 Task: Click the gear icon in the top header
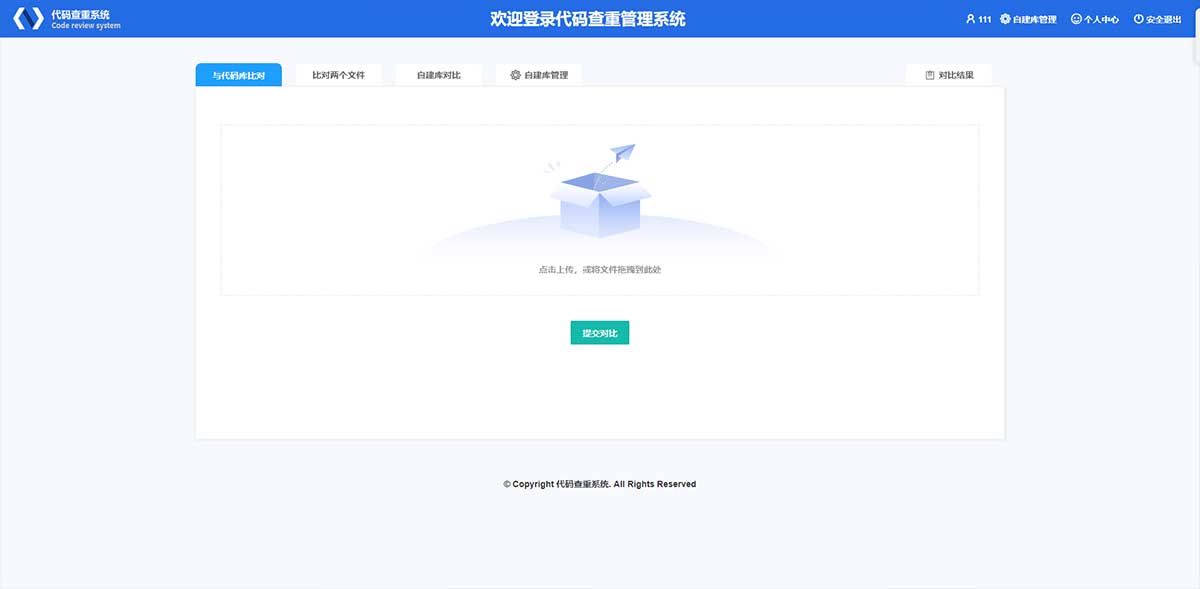click(1005, 19)
